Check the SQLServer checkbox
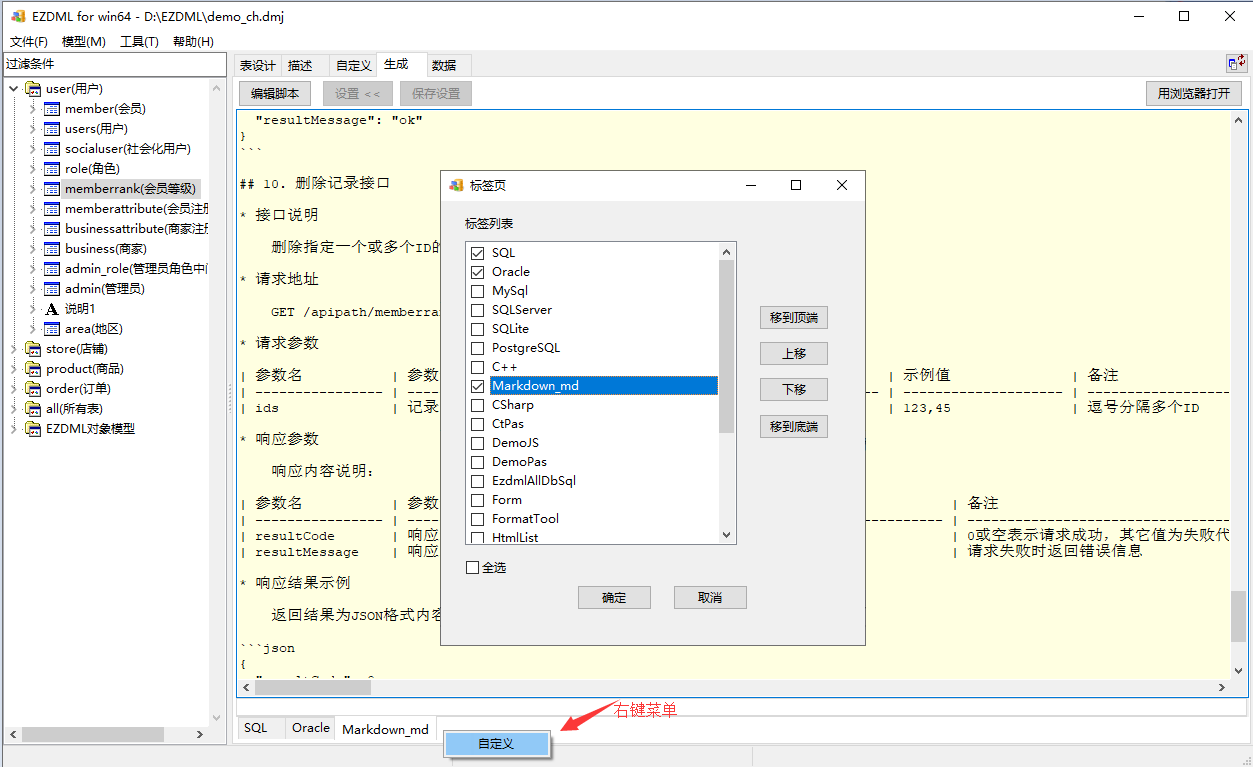Viewport: 1253px width, 767px height. coord(478,310)
